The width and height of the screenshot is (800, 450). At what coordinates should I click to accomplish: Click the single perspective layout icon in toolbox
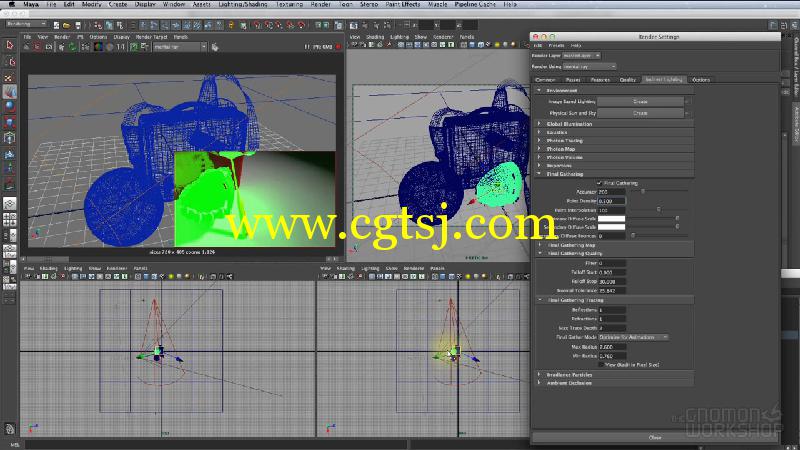click(x=10, y=204)
